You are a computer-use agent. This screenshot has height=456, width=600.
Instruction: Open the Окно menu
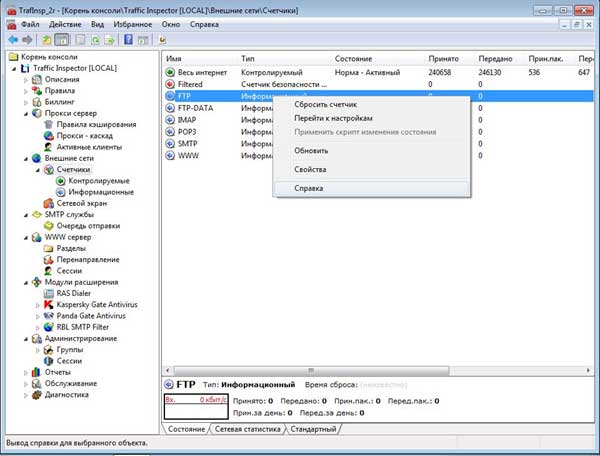171,24
